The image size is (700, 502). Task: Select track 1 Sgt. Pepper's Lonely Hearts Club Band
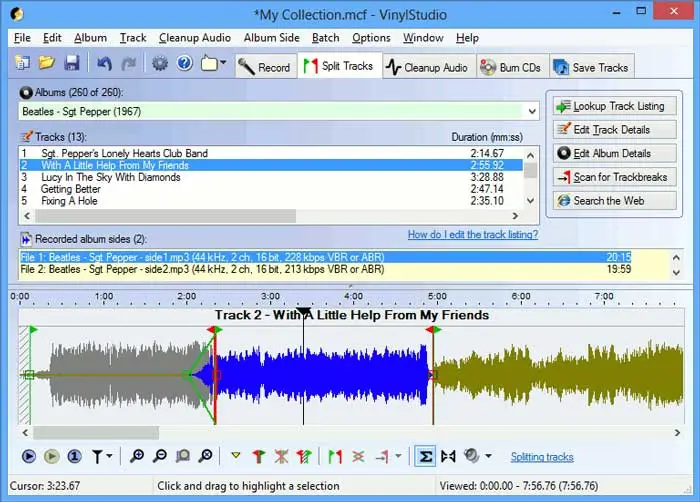271,153
